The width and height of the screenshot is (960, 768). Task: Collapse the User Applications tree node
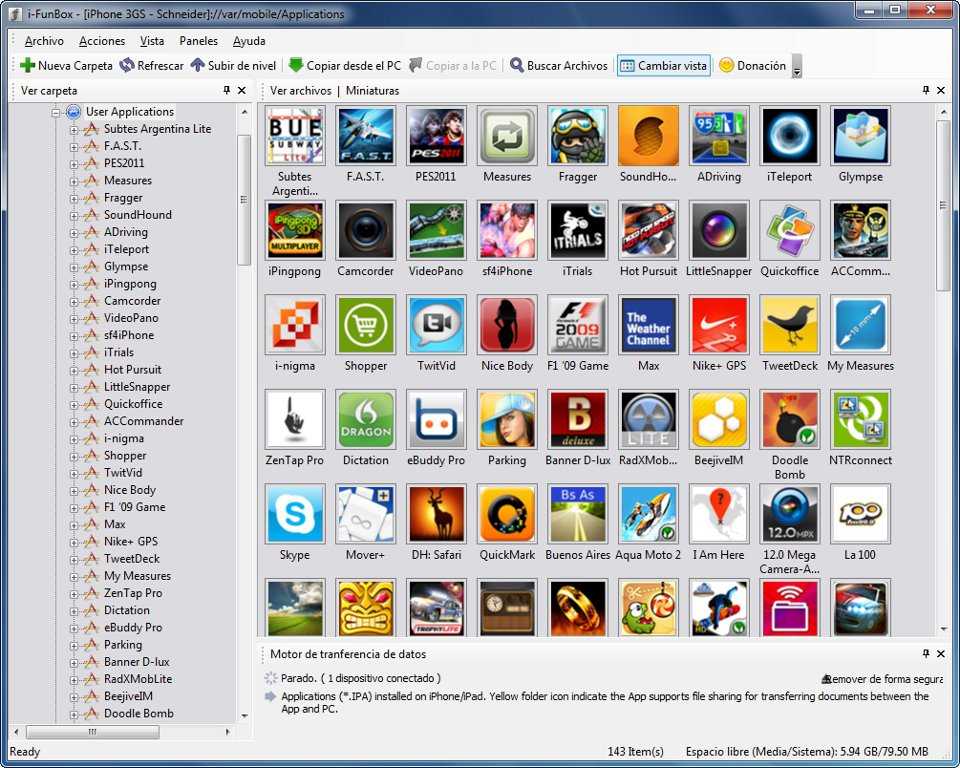pos(58,112)
